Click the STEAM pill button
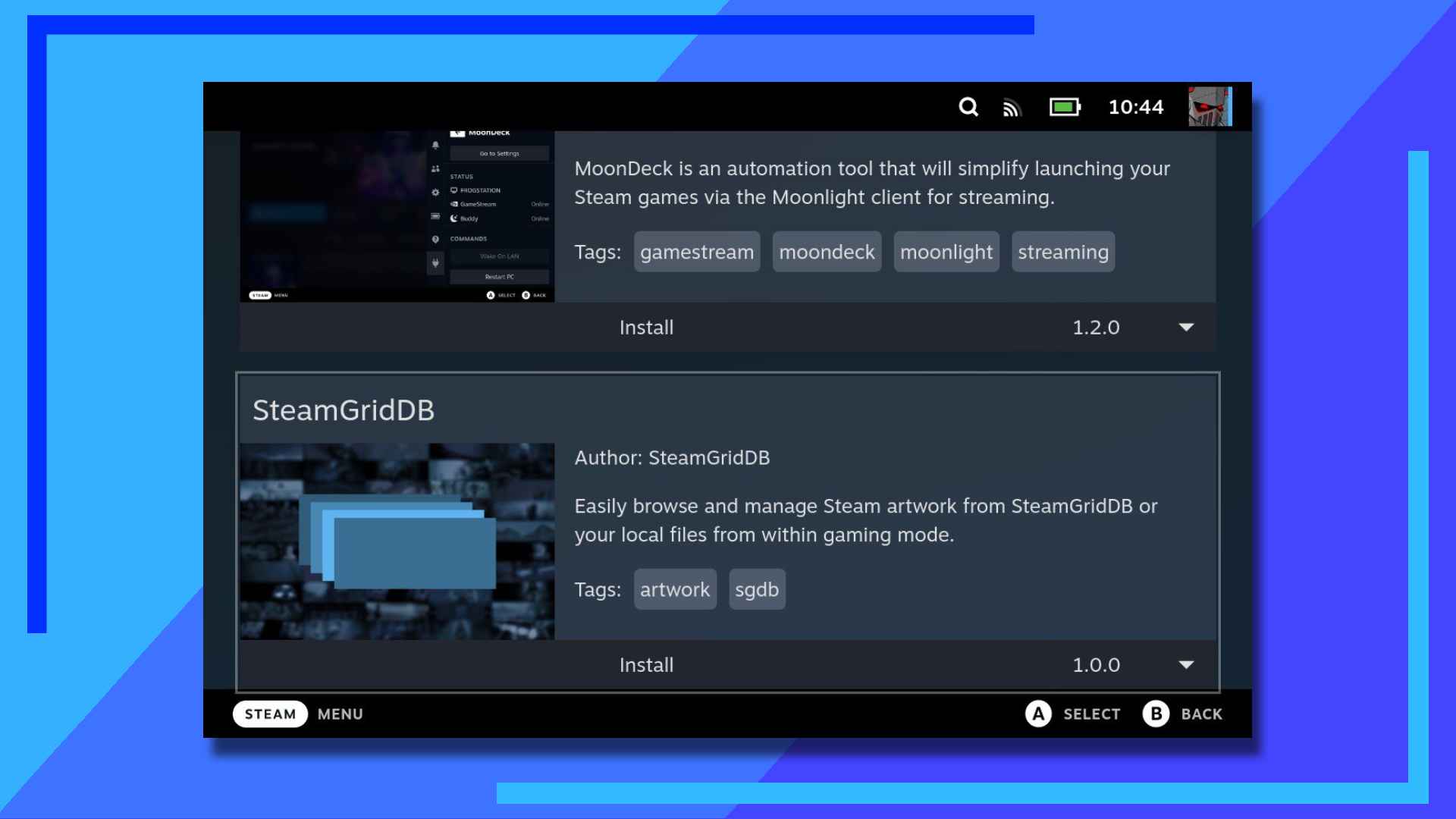 pos(270,714)
